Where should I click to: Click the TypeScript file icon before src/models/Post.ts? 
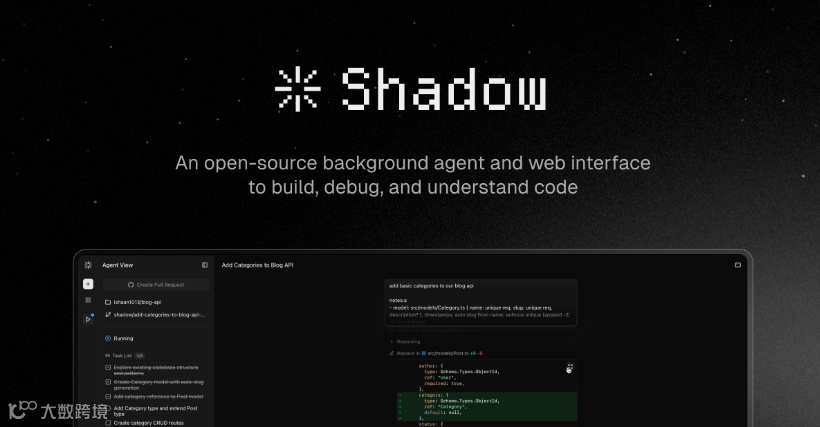pos(424,353)
